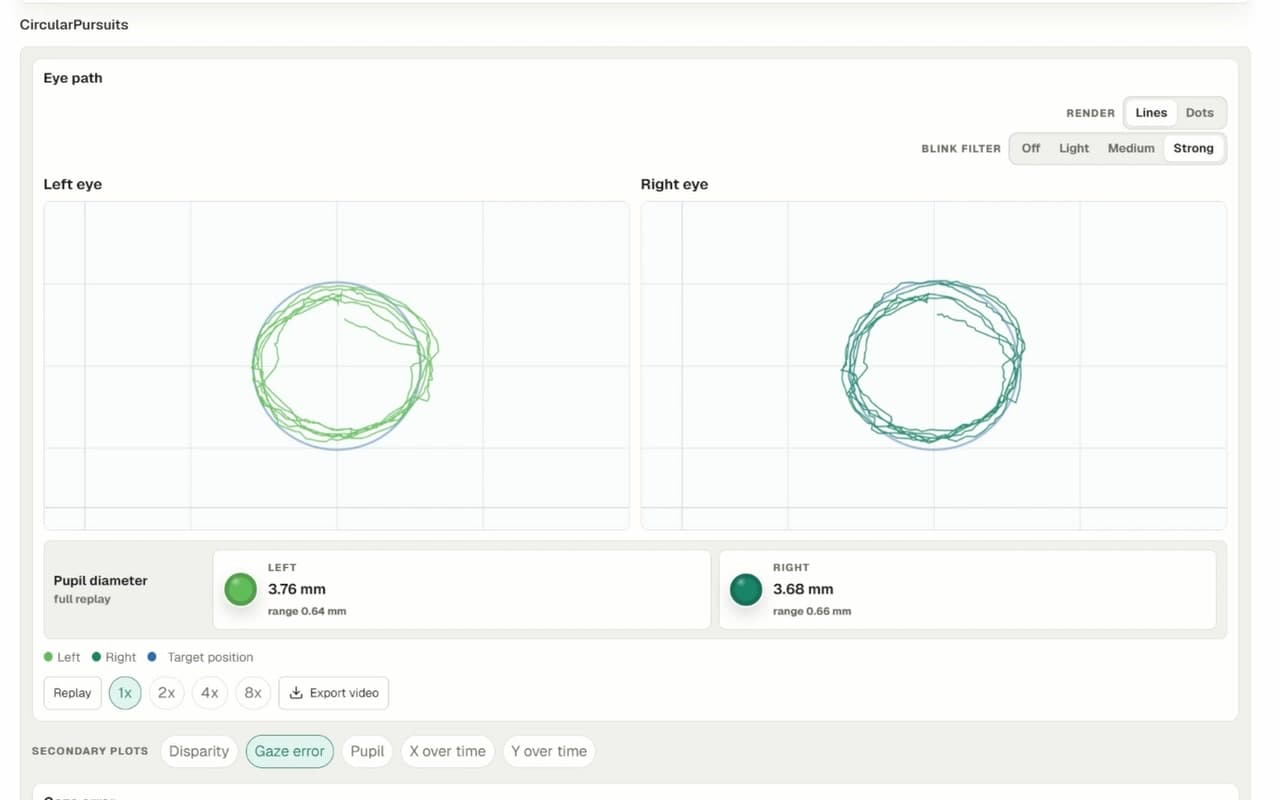The width and height of the screenshot is (1280, 800).
Task: Set playback speed to 1x
Action: [x=125, y=693]
